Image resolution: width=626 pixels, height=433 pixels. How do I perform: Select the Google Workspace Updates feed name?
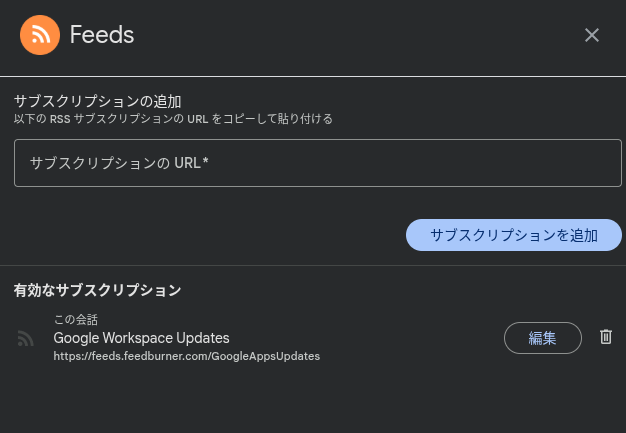(x=141, y=338)
